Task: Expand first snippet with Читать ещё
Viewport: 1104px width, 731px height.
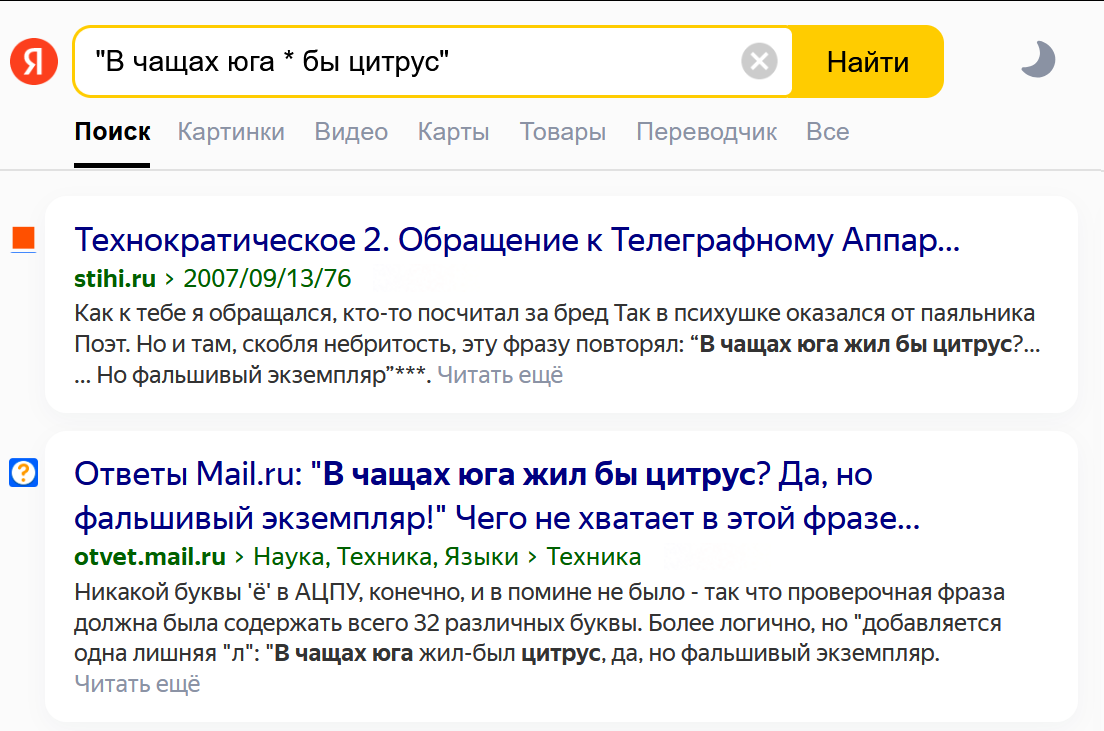Action: tap(500, 376)
